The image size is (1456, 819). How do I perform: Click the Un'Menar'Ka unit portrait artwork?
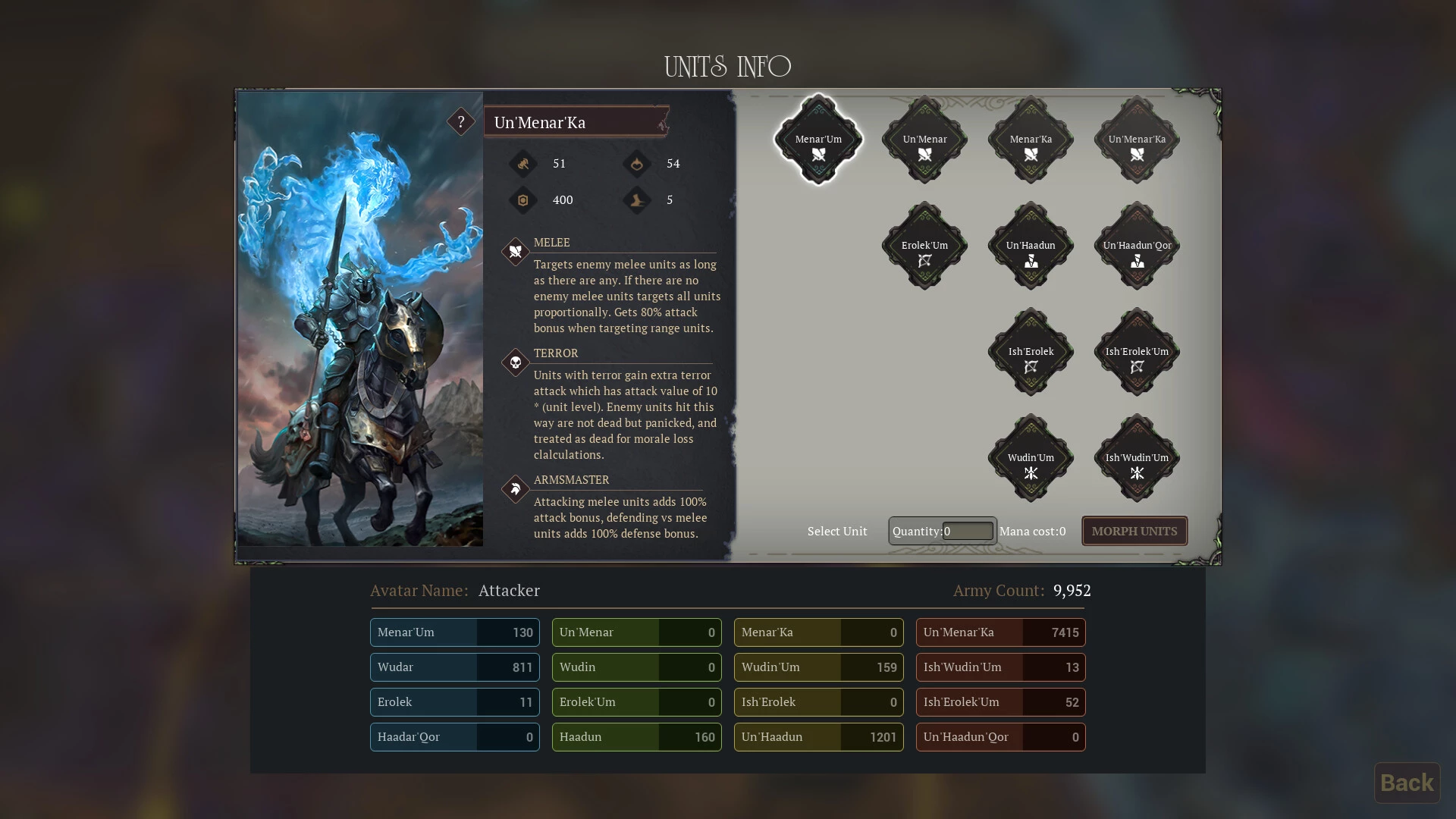360,318
